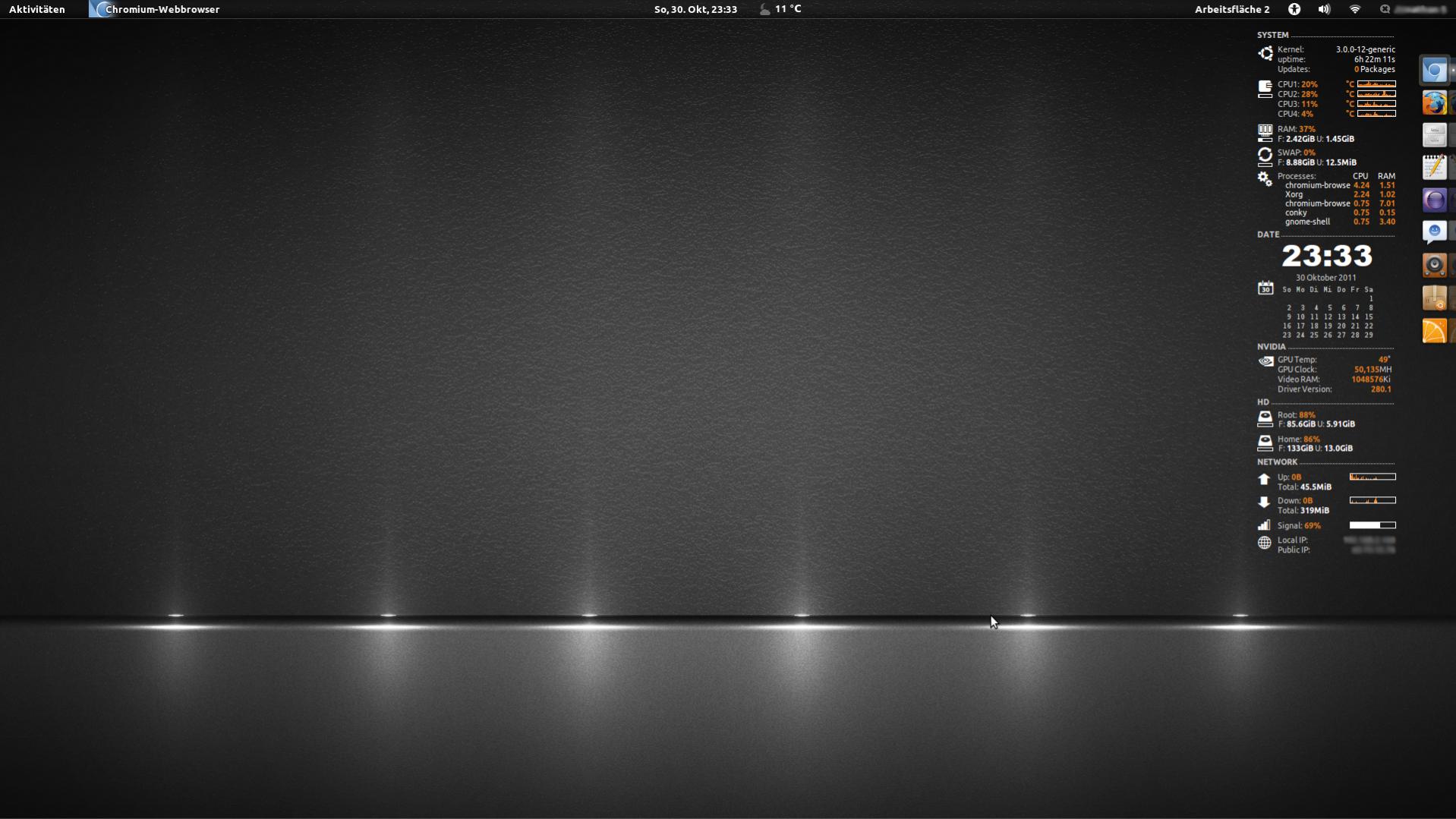Click the SWAP 0% reading
Viewport: 1456px width, 819px height.
point(1297,153)
